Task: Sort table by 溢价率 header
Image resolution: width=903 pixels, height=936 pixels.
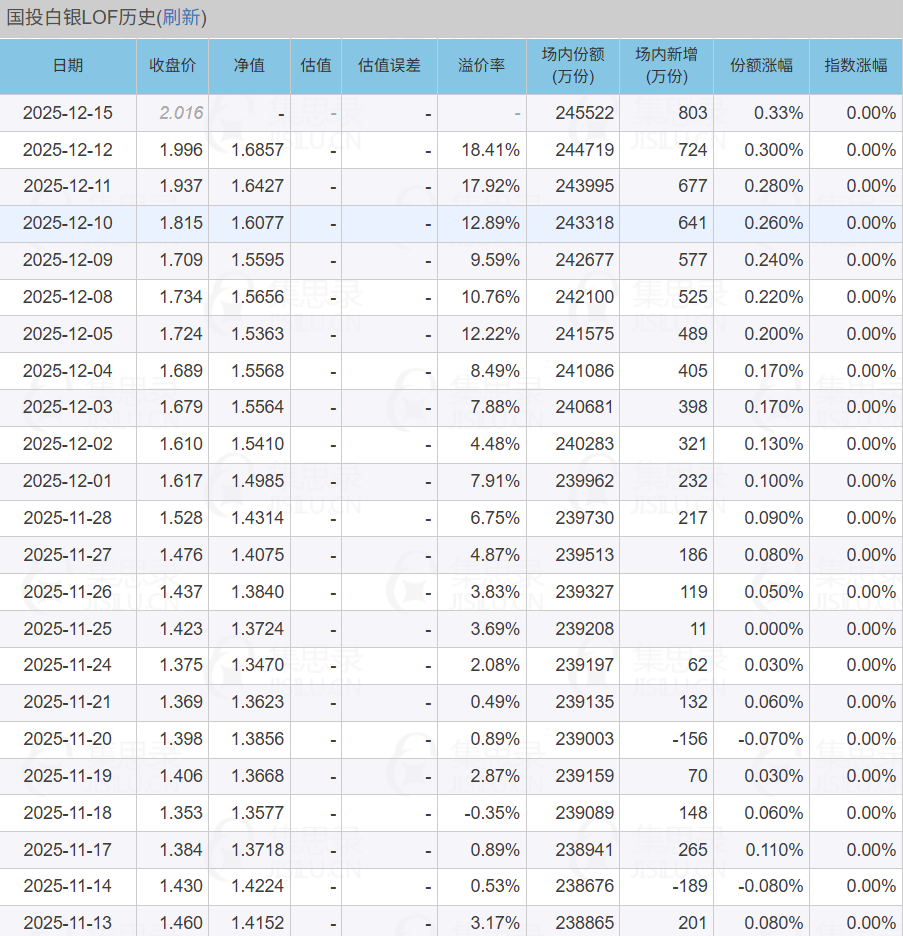Action: click(x=481, y=66)
